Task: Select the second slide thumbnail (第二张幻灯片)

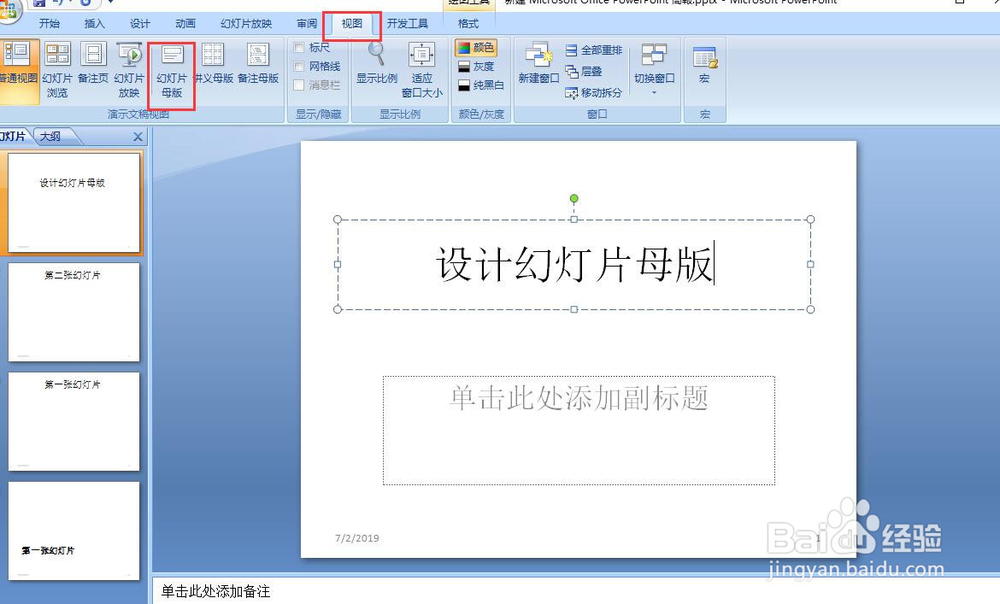Action: point(74,312)
